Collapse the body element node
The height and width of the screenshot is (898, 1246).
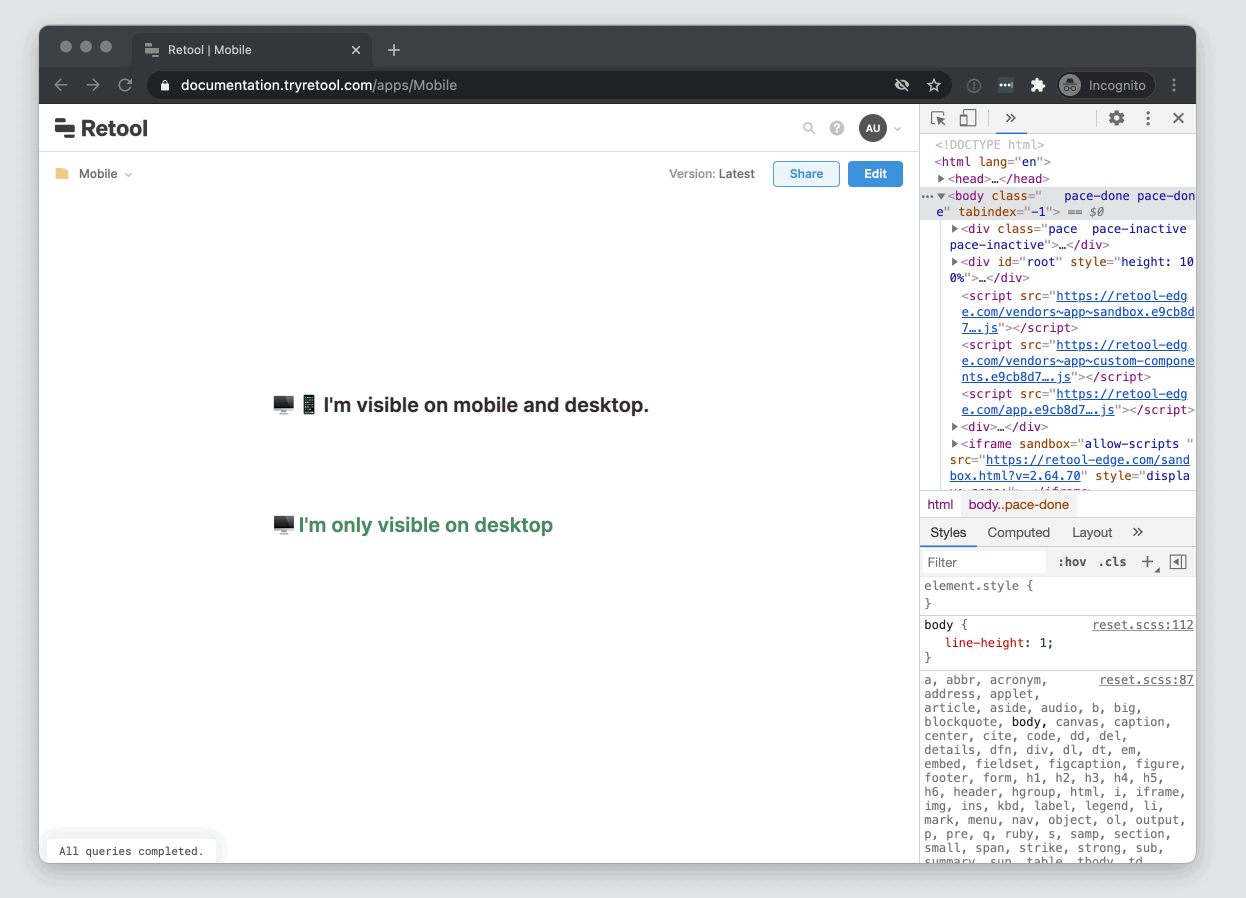click(x=942, y=196)
